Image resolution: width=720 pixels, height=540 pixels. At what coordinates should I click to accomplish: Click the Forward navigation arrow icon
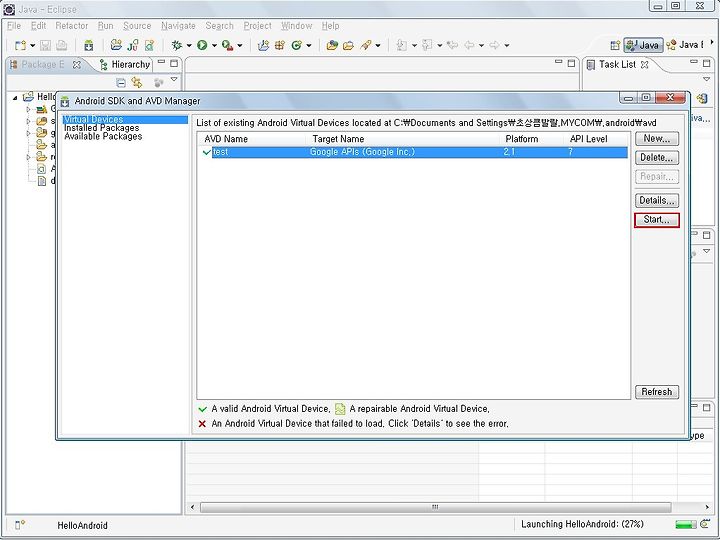tap(495, 45)
